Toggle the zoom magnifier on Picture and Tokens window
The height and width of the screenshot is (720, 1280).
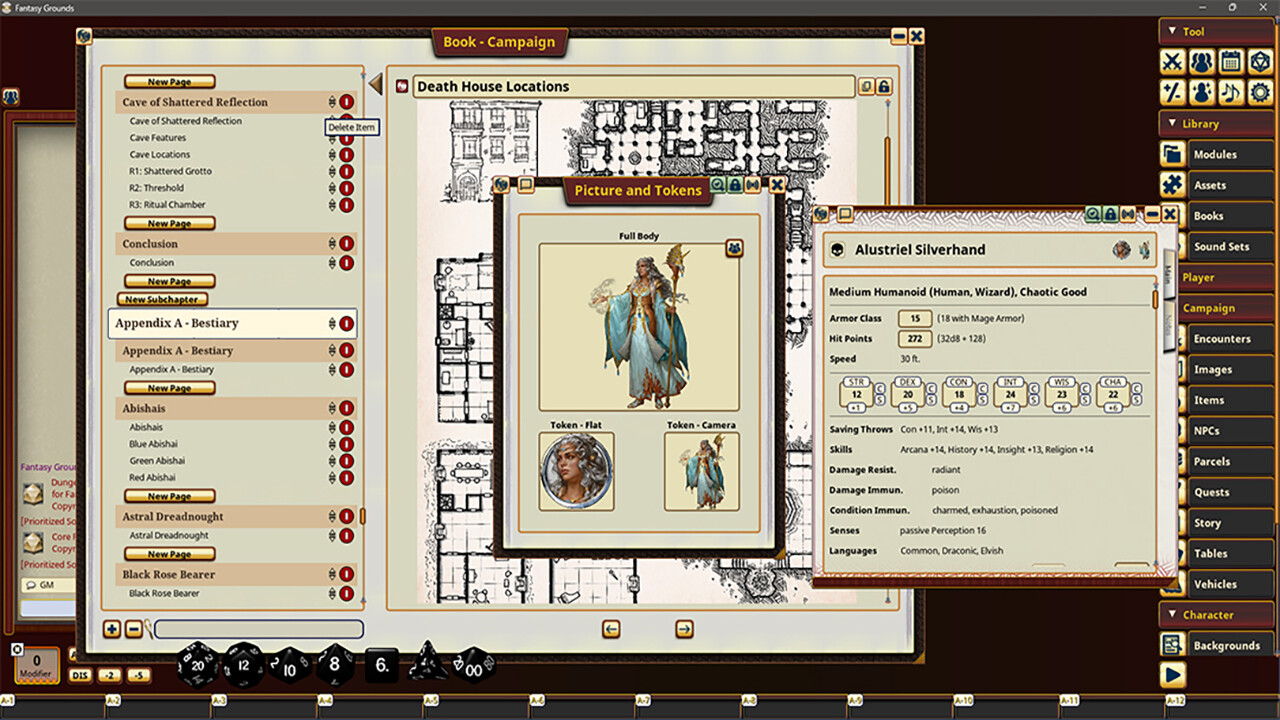[717, 185]
